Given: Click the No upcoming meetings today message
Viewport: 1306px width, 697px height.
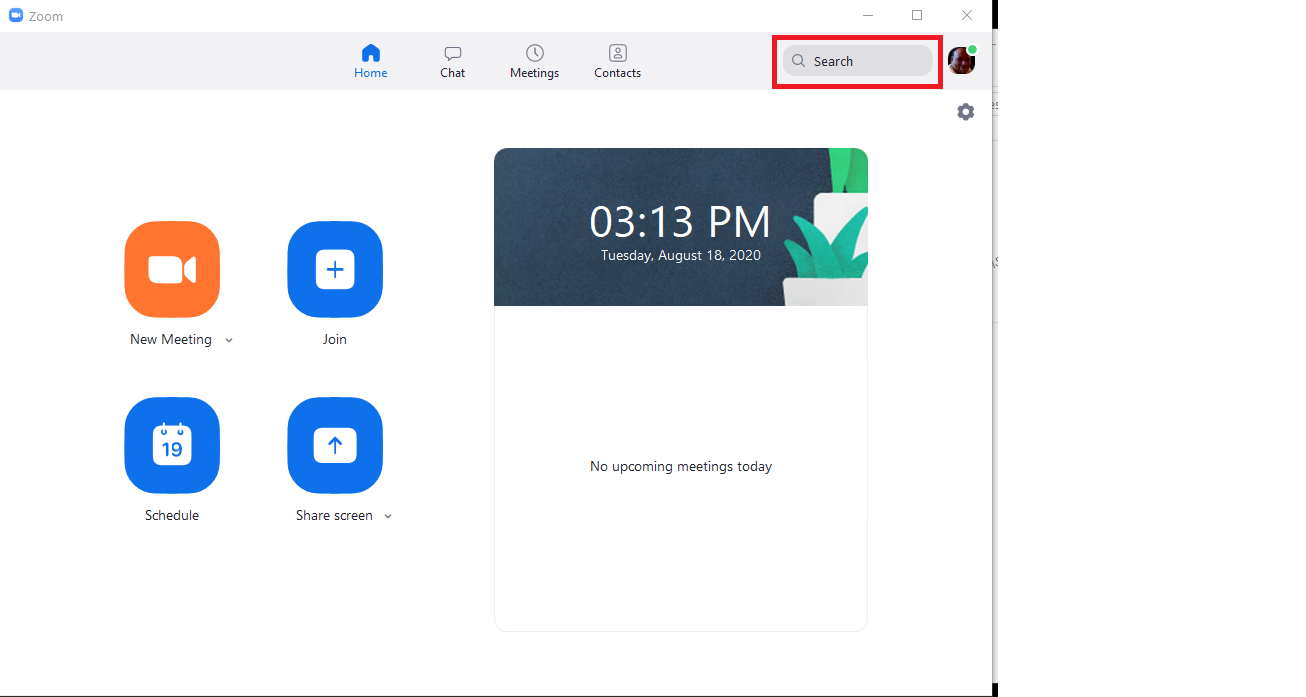Looking at the screenshot, I should tap(681, 466).
